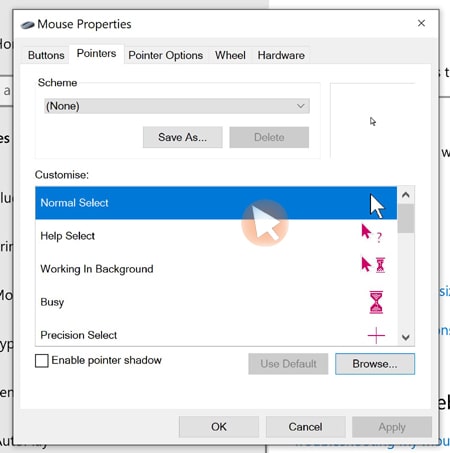The image size is (450, 453).
Task: Click the Save As... button
Action: pyautogui.click(x=183, y=137)
